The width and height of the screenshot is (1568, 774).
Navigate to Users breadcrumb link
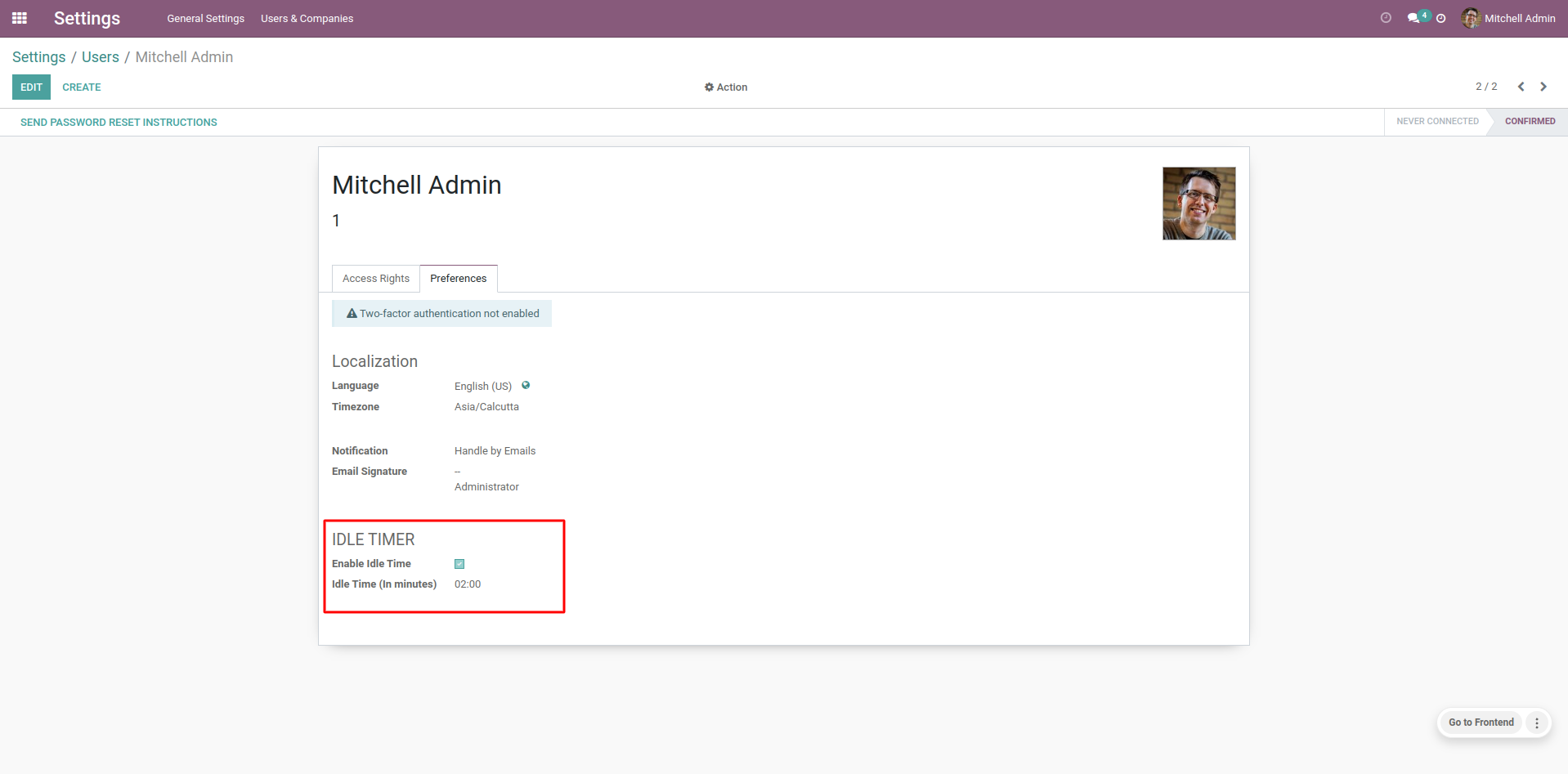[x=101, y=57]
